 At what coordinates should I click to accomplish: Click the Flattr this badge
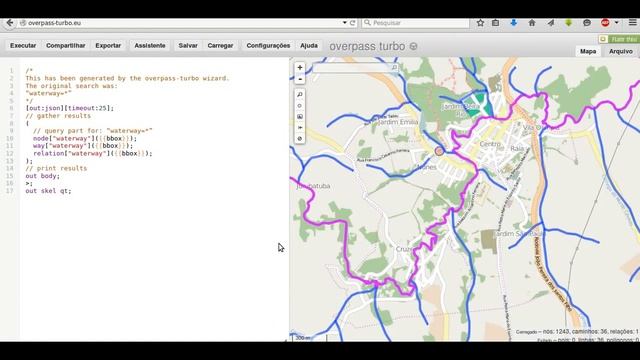[x=619, y=39]
